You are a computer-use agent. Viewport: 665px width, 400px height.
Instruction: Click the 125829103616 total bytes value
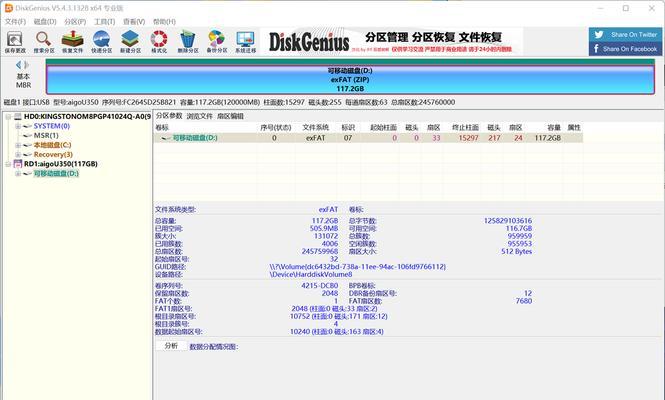pyautogui.click(x=508, y=221)
